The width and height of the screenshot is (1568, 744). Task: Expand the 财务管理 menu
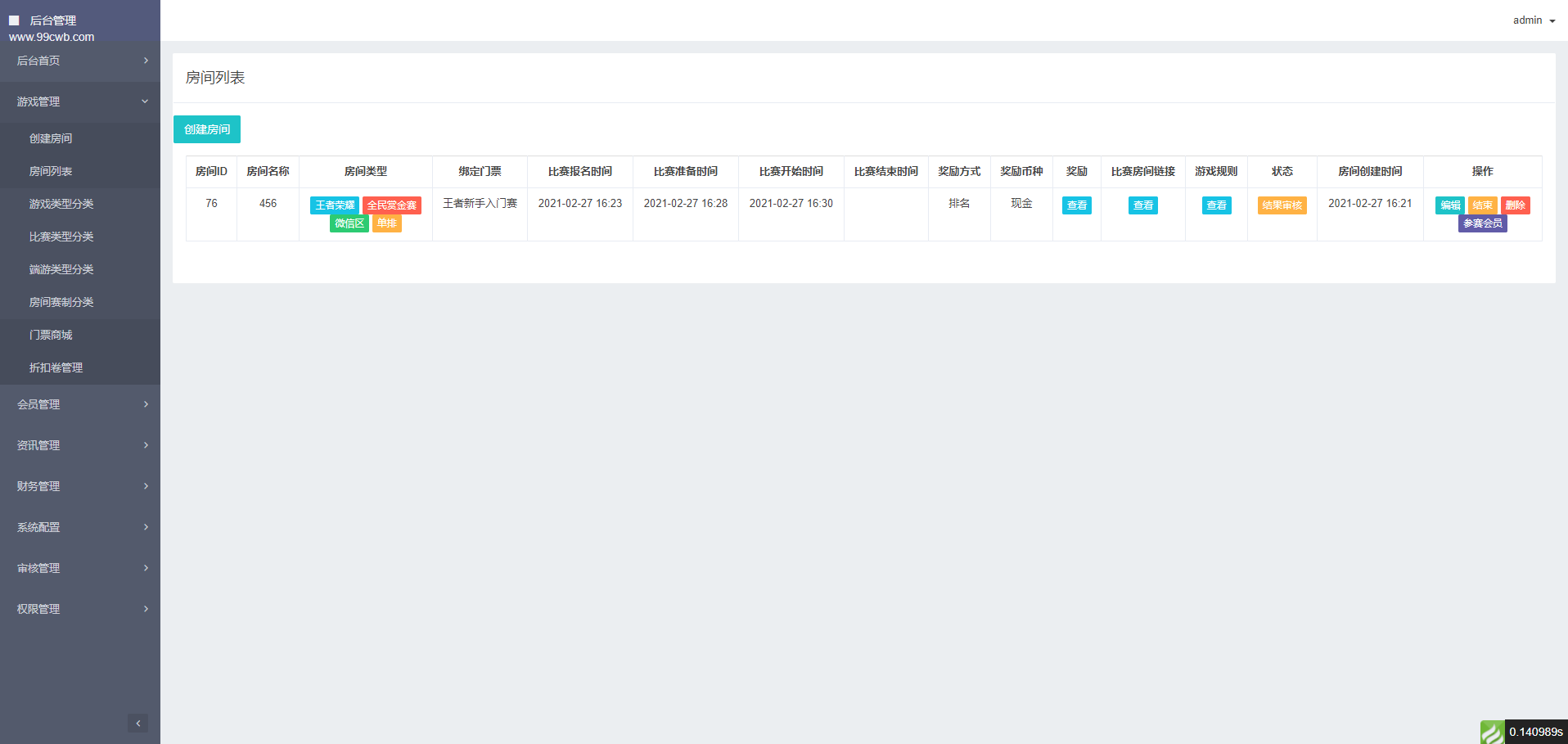(x=80, y=486)
